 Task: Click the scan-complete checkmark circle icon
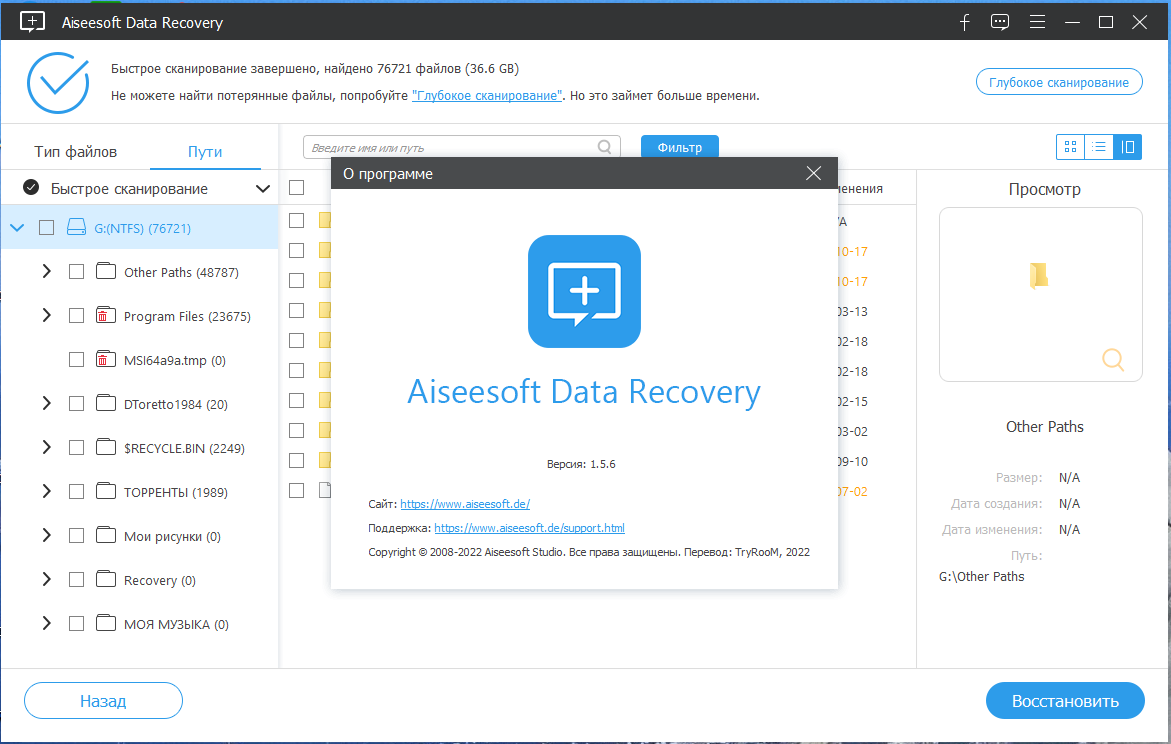[x=58, y=83]
